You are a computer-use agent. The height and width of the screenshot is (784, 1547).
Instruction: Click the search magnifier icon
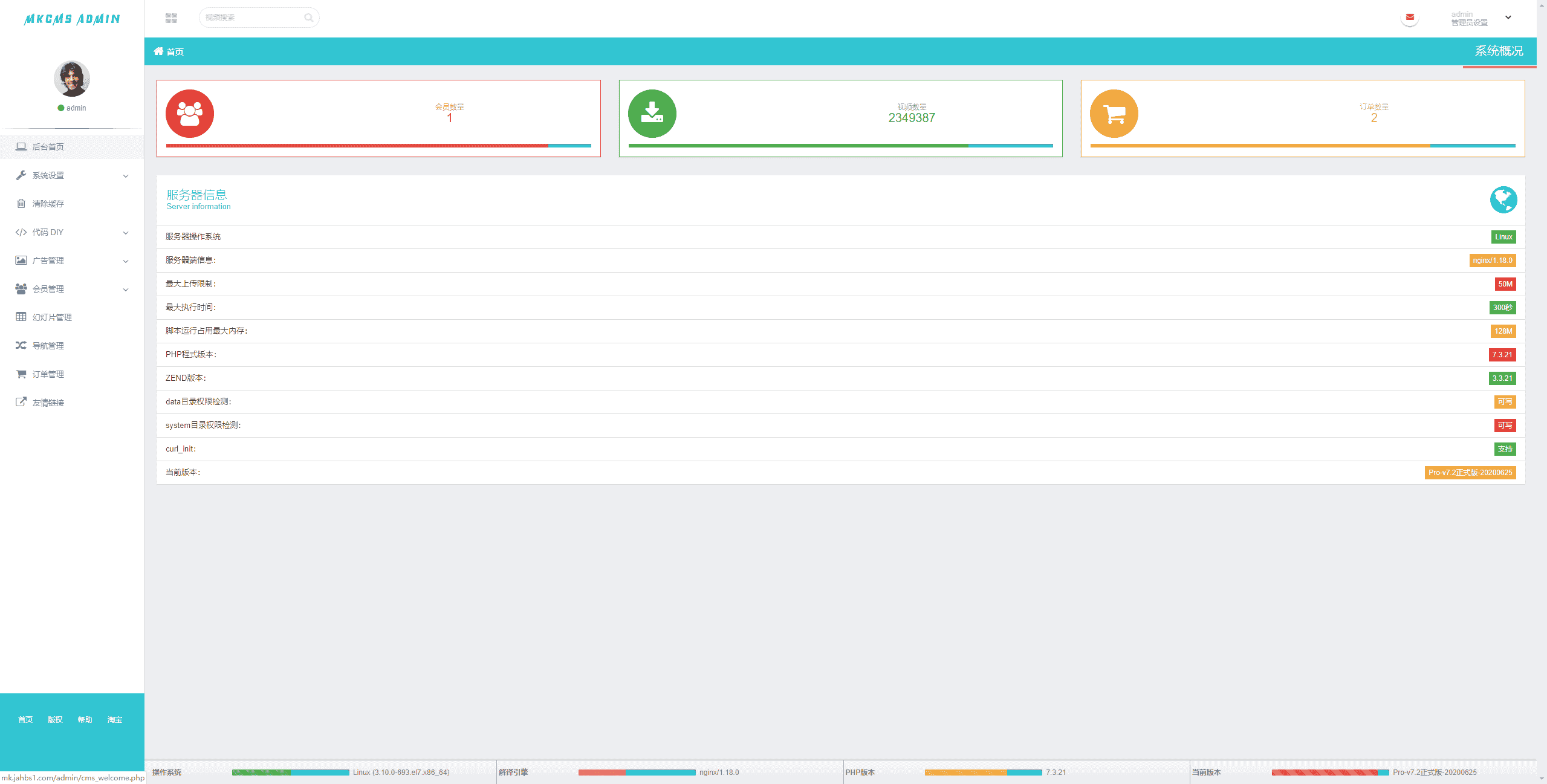308,18
